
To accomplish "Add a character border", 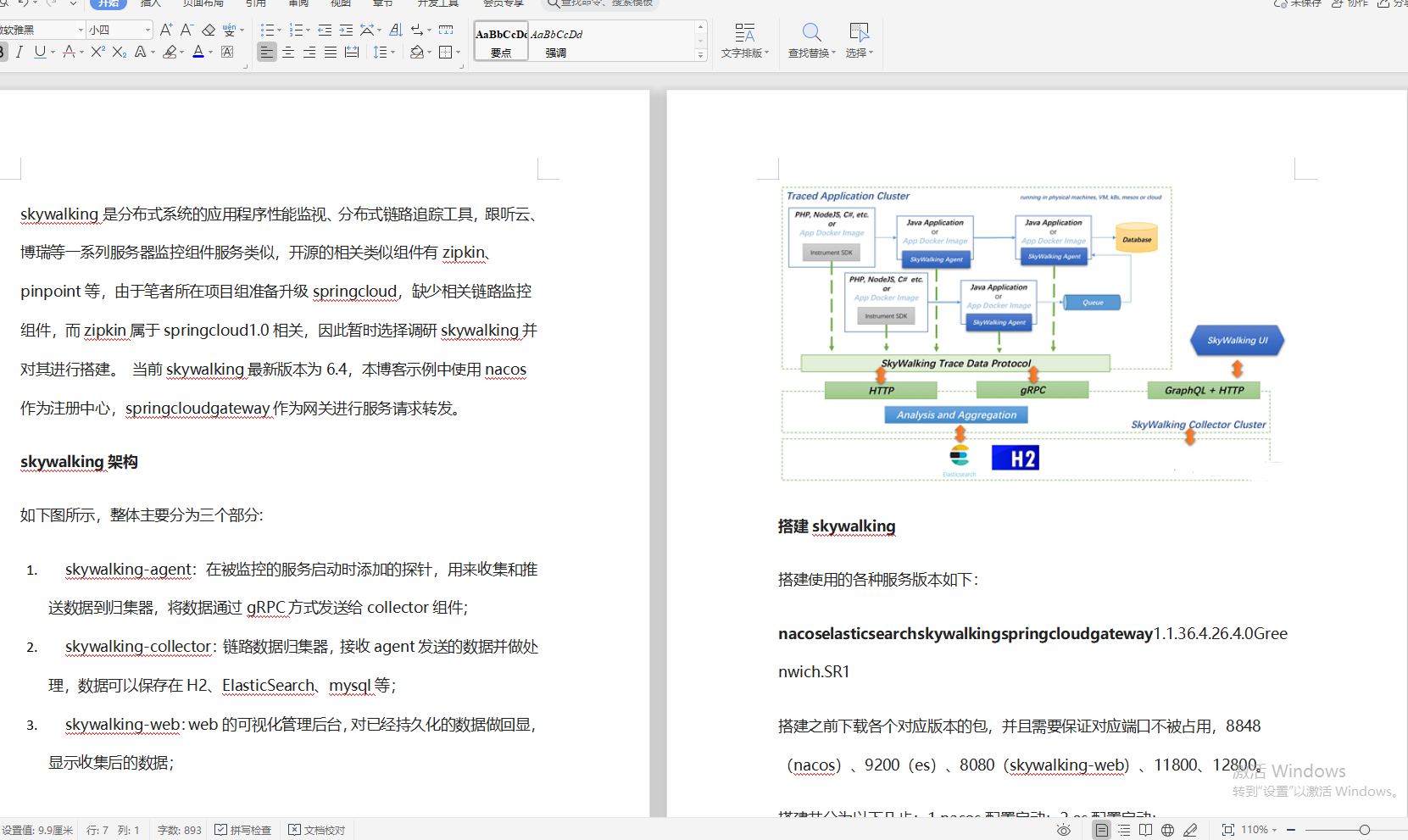I will pos(227,53).
